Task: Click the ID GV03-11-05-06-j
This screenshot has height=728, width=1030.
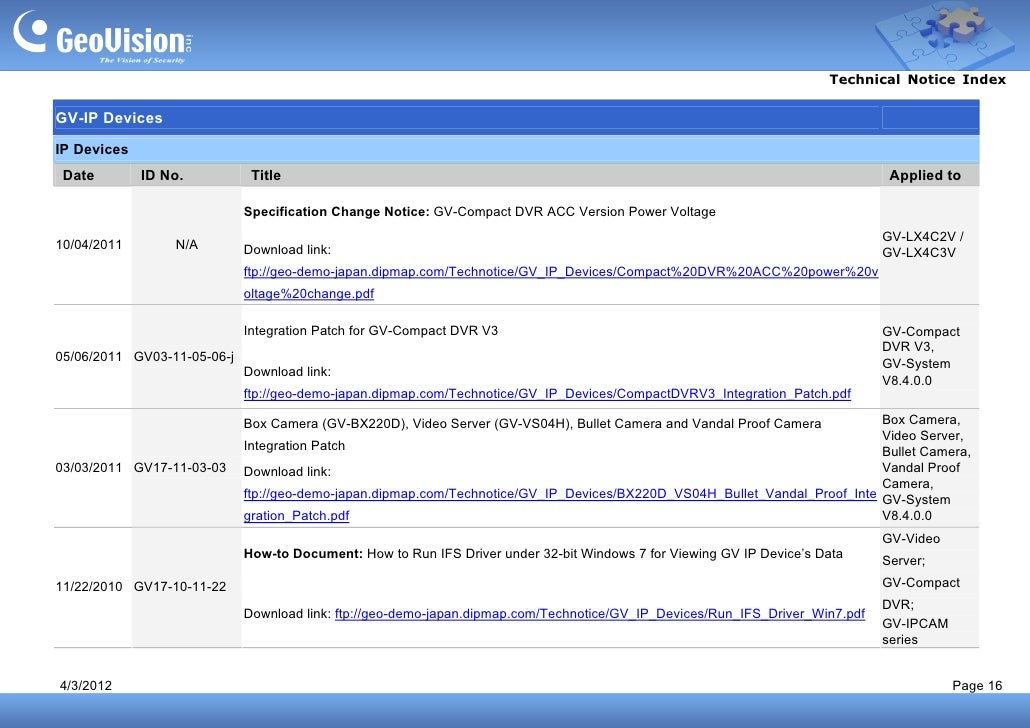Action: (x=184, y=357)
